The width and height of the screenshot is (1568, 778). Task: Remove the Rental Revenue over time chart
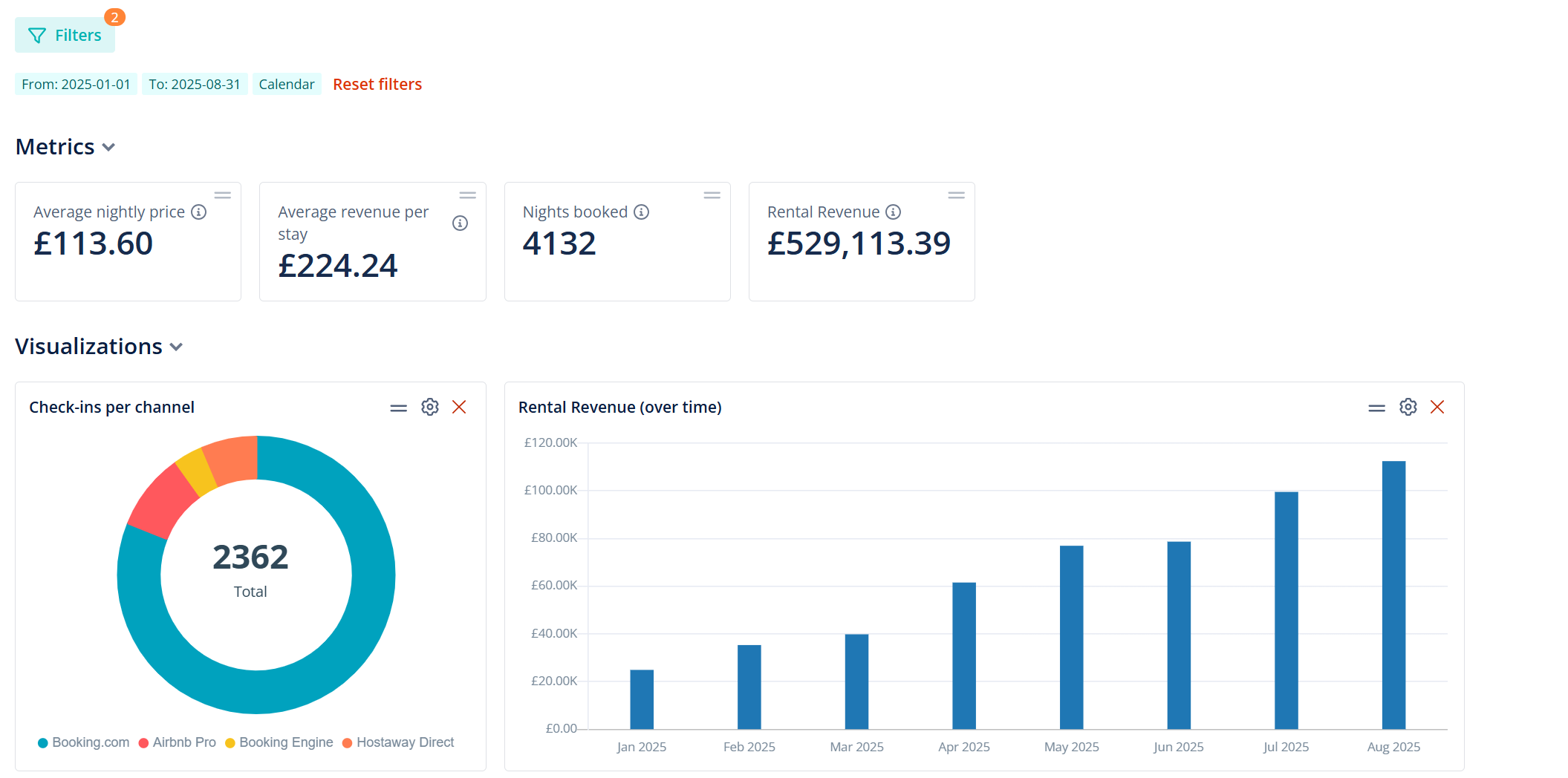(x=1437, y=407)
